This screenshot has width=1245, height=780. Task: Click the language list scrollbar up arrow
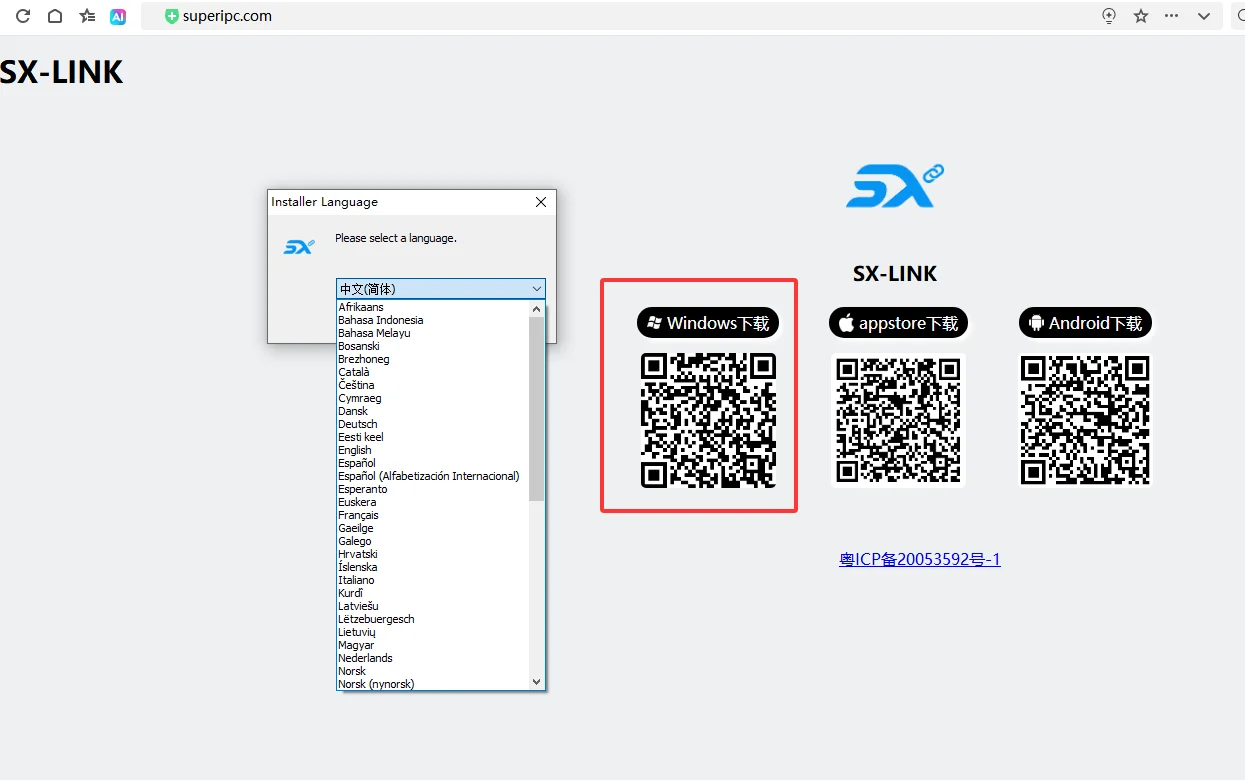537,309
